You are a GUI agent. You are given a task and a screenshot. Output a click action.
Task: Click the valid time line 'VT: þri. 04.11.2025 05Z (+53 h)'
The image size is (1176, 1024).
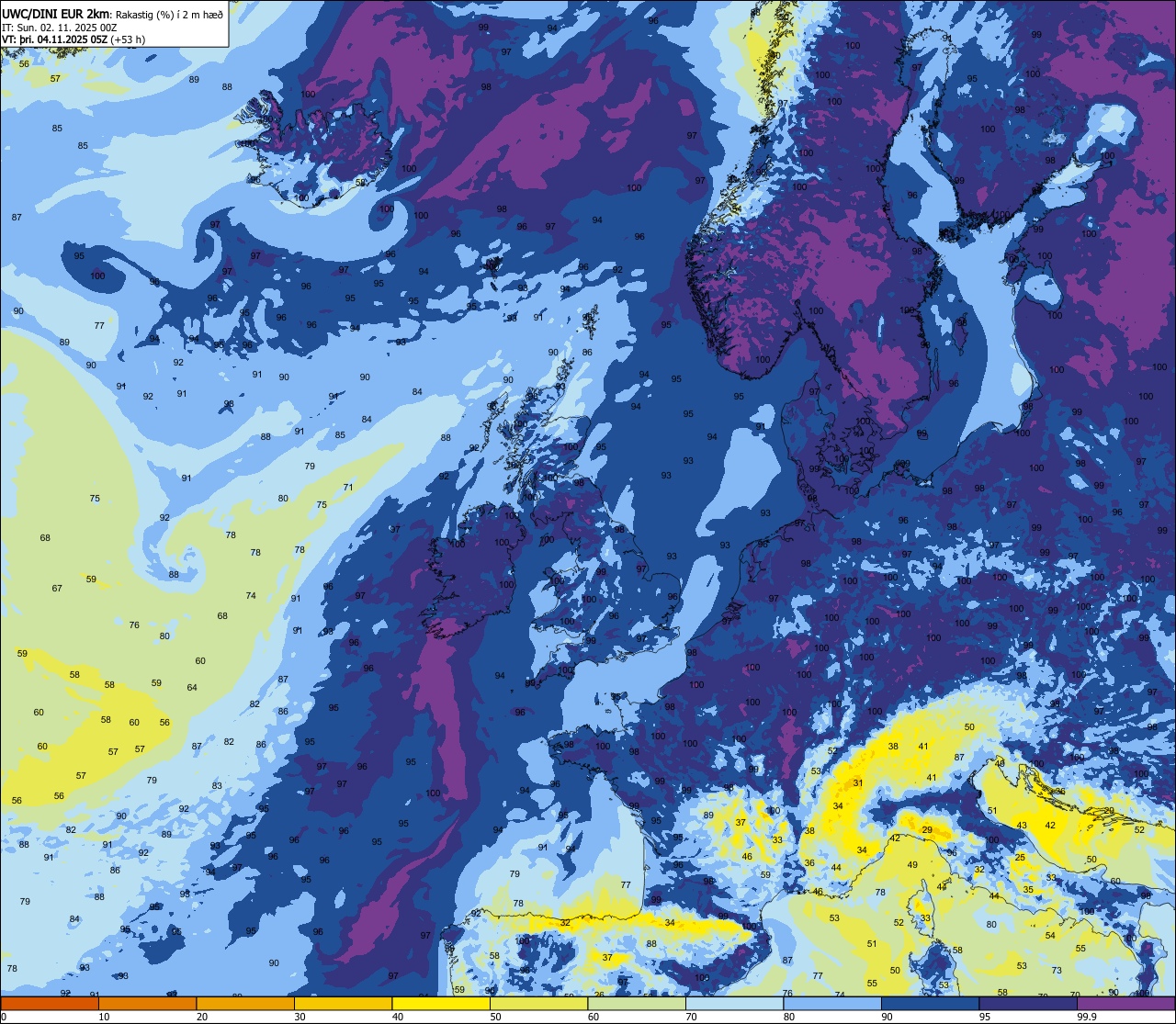(73, 39)
